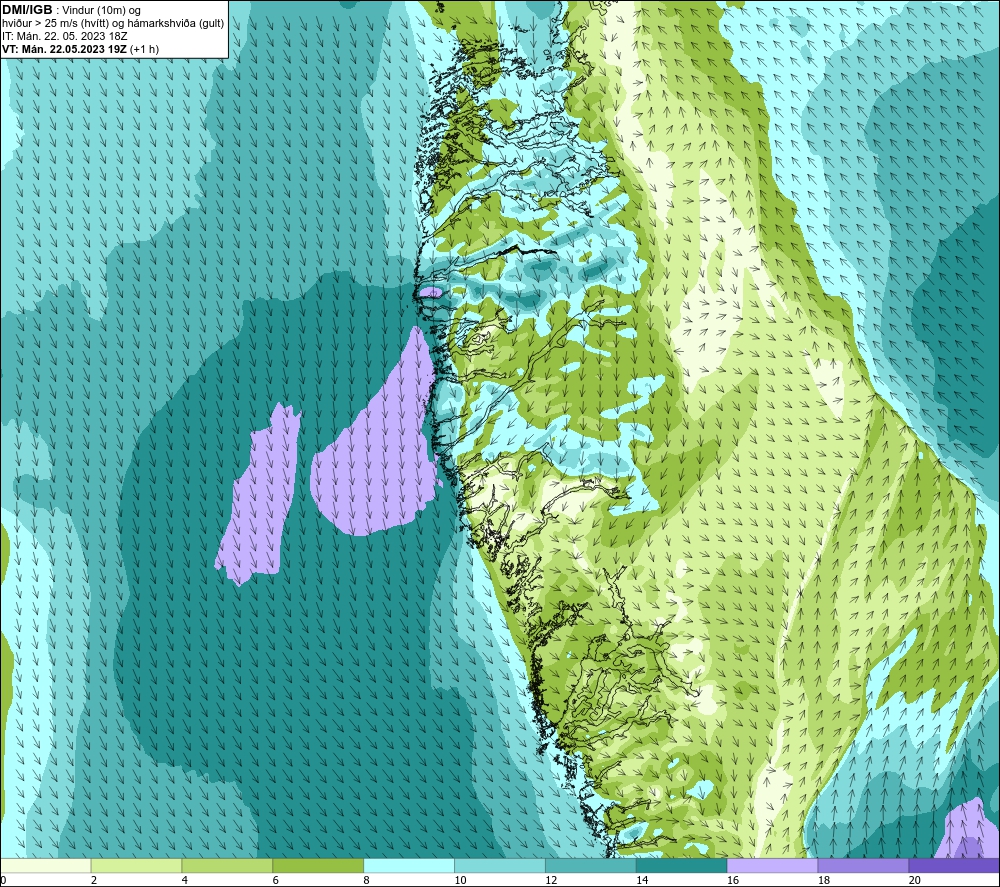Click the 10–12 m/s light teal legend swatch
Image resolution: width=1000 pixels, height=887 pixels.
[500, 866]
